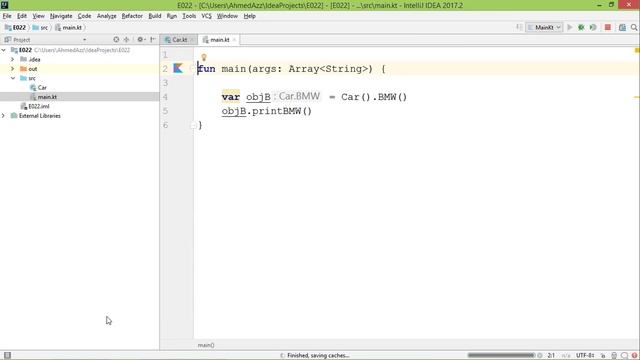This screenshot has width=640, height=360.
Task: Click 'Finished, saving caches...' status text
Action: pos(318,356)
